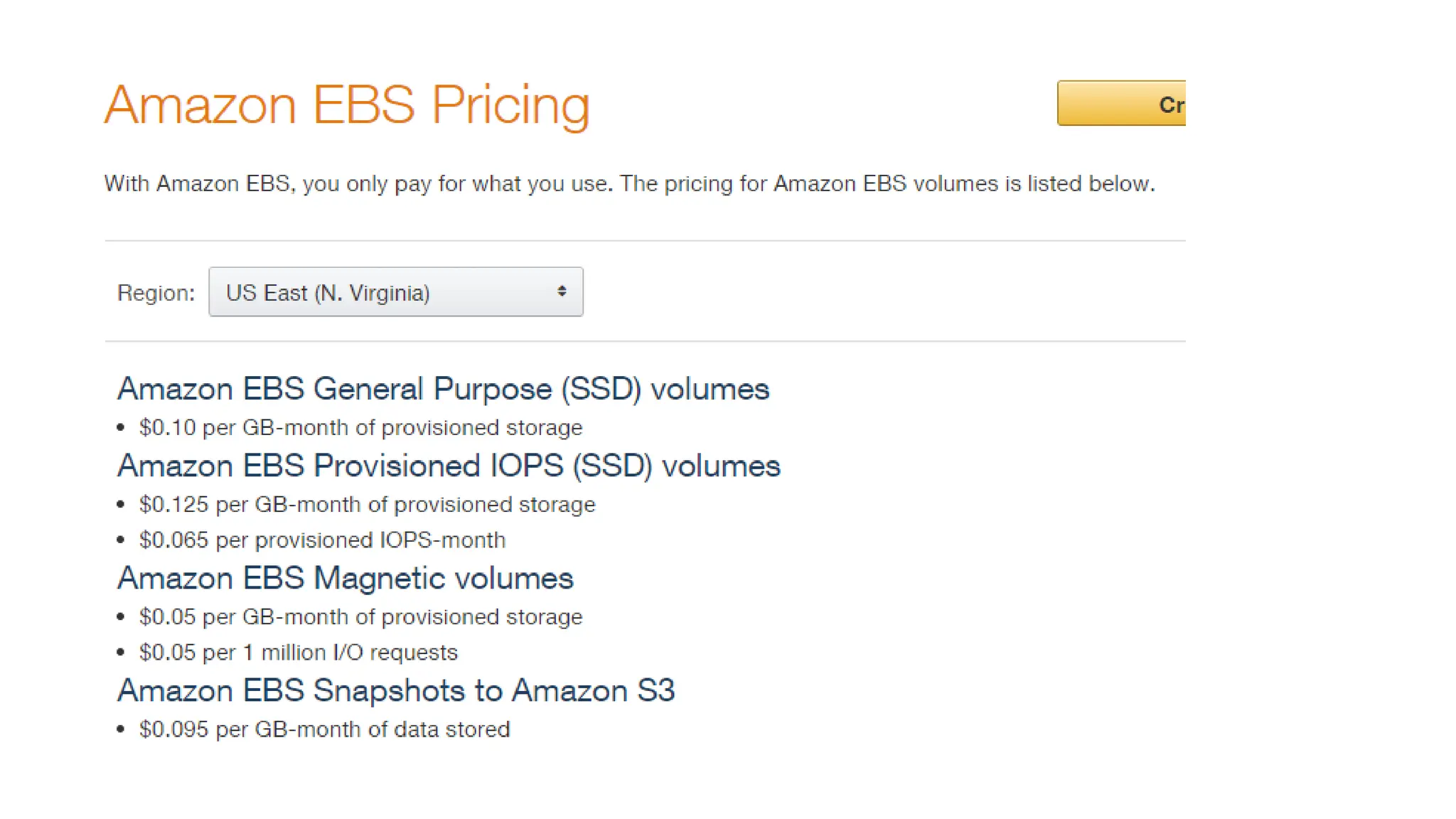Select the EBS Snapshots to Amazon S3 heading

click(396, 691)
